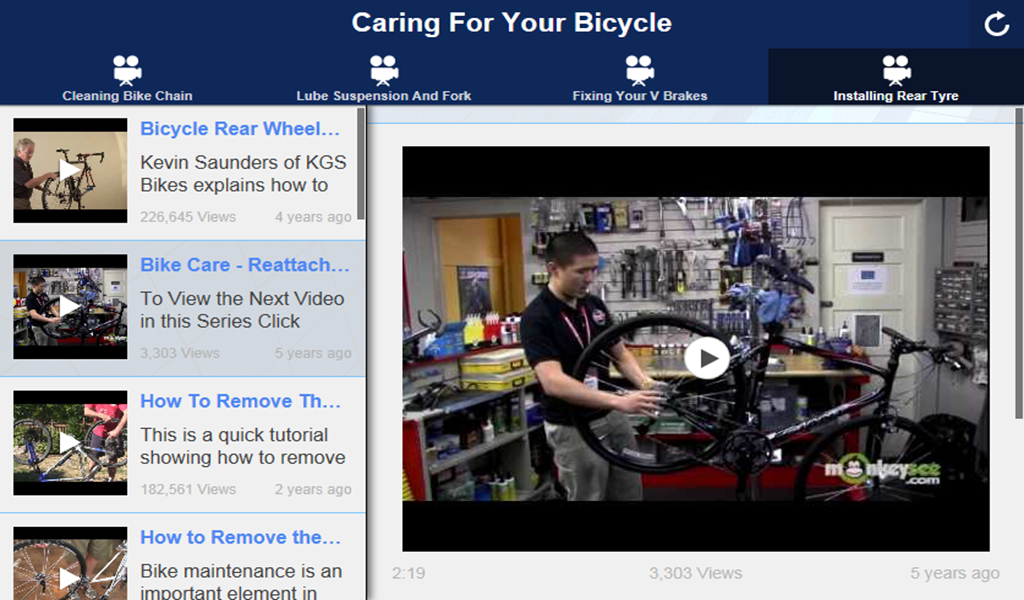The width and height of the screenshot is (1024, 600).
Task: Click the refresh icon in the header
Action: click(x=996, y=25)
